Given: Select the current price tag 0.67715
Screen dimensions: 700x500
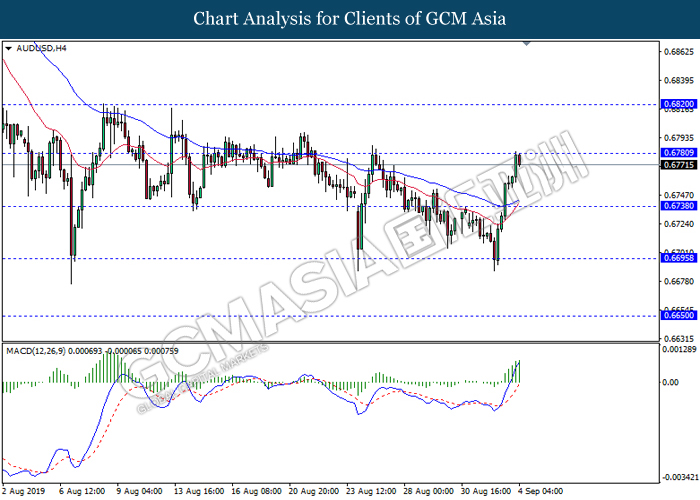Looking at the screenshot, I should coord(678,164).
